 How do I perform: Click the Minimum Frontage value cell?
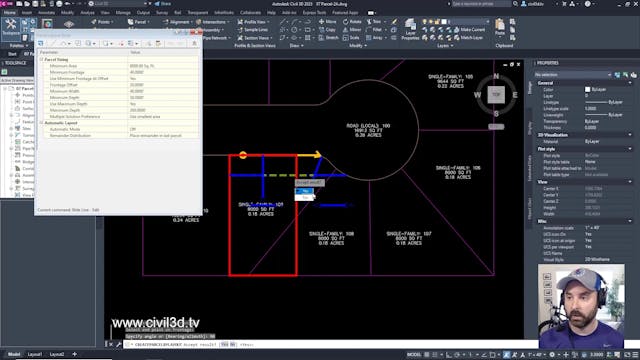(163, 72)
